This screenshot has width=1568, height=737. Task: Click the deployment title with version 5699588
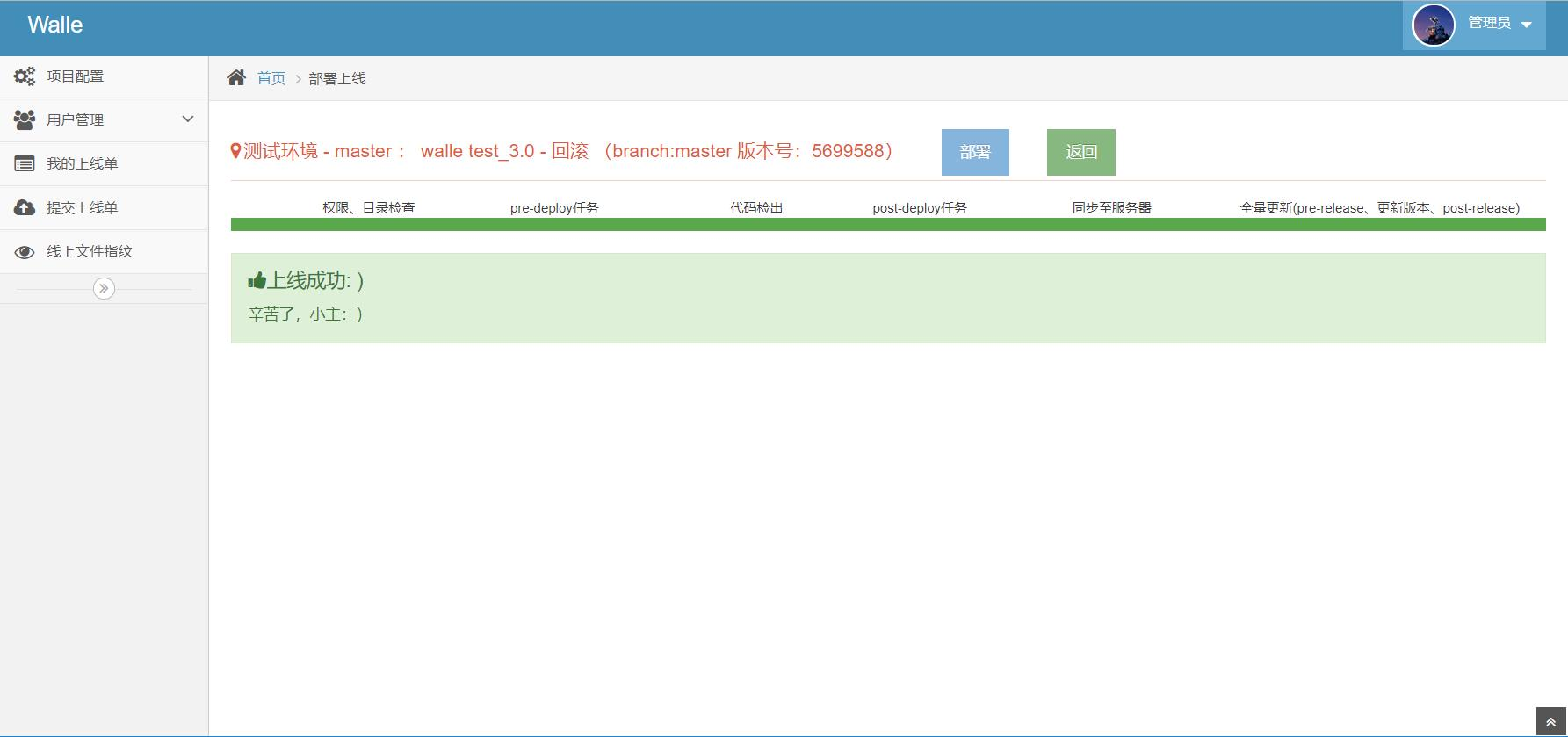[x=568, y=151]
